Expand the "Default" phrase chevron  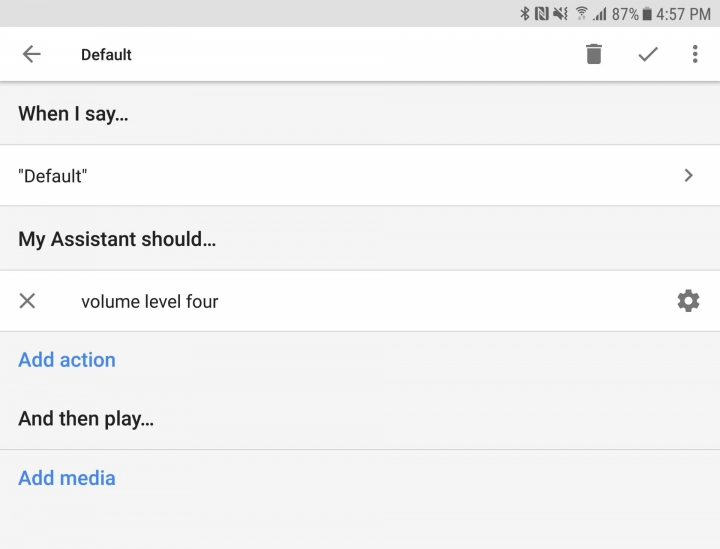tap(688, 175)
